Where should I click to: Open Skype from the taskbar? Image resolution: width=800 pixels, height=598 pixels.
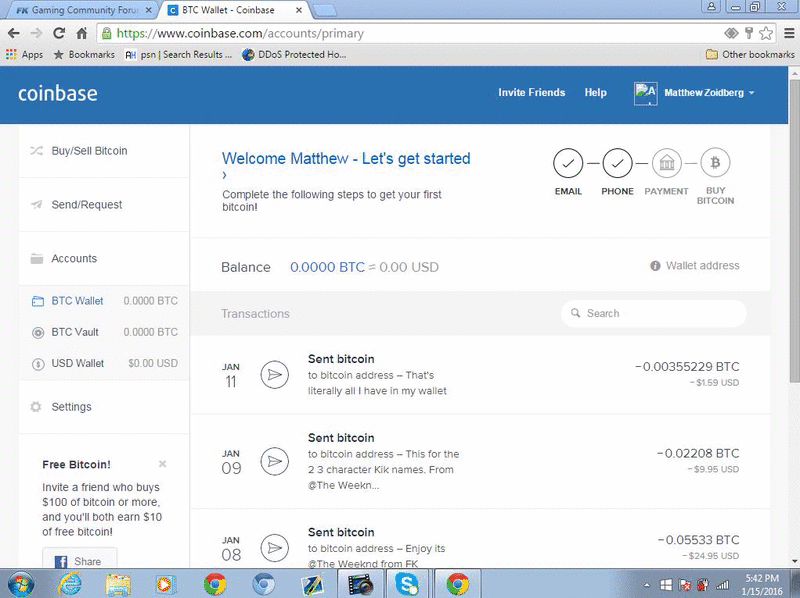(407, 584)
